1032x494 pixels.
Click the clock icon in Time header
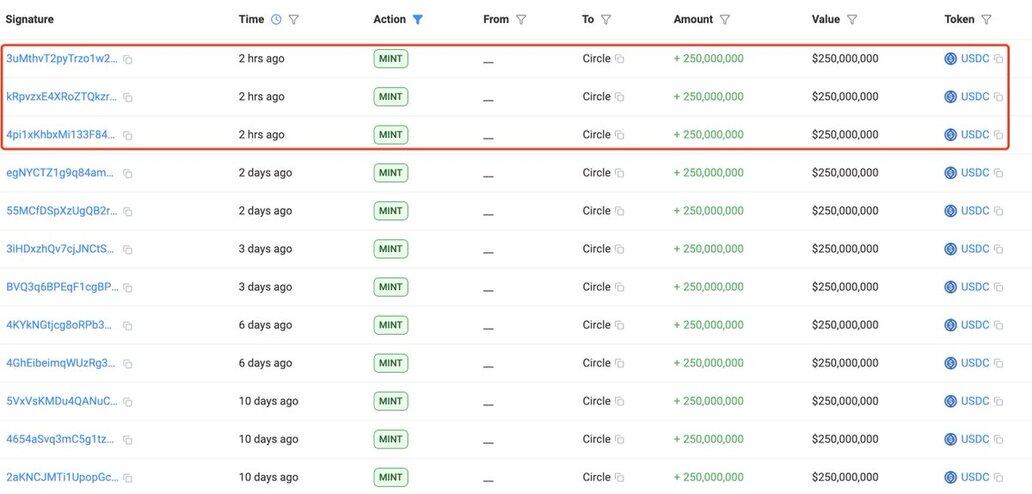(276, 20)
